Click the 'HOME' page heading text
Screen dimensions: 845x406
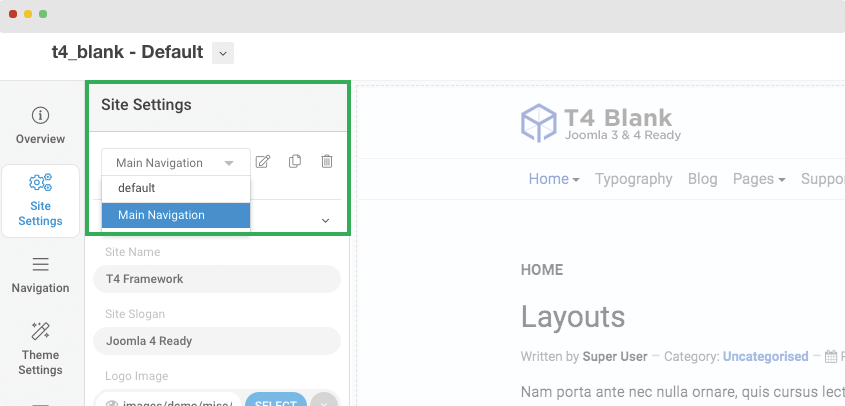point(542,270)
